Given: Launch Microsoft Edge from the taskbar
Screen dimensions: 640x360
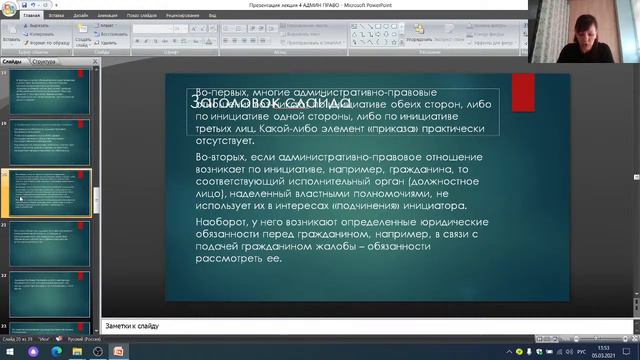Looking at the screenshot, I should click(56, 351).
